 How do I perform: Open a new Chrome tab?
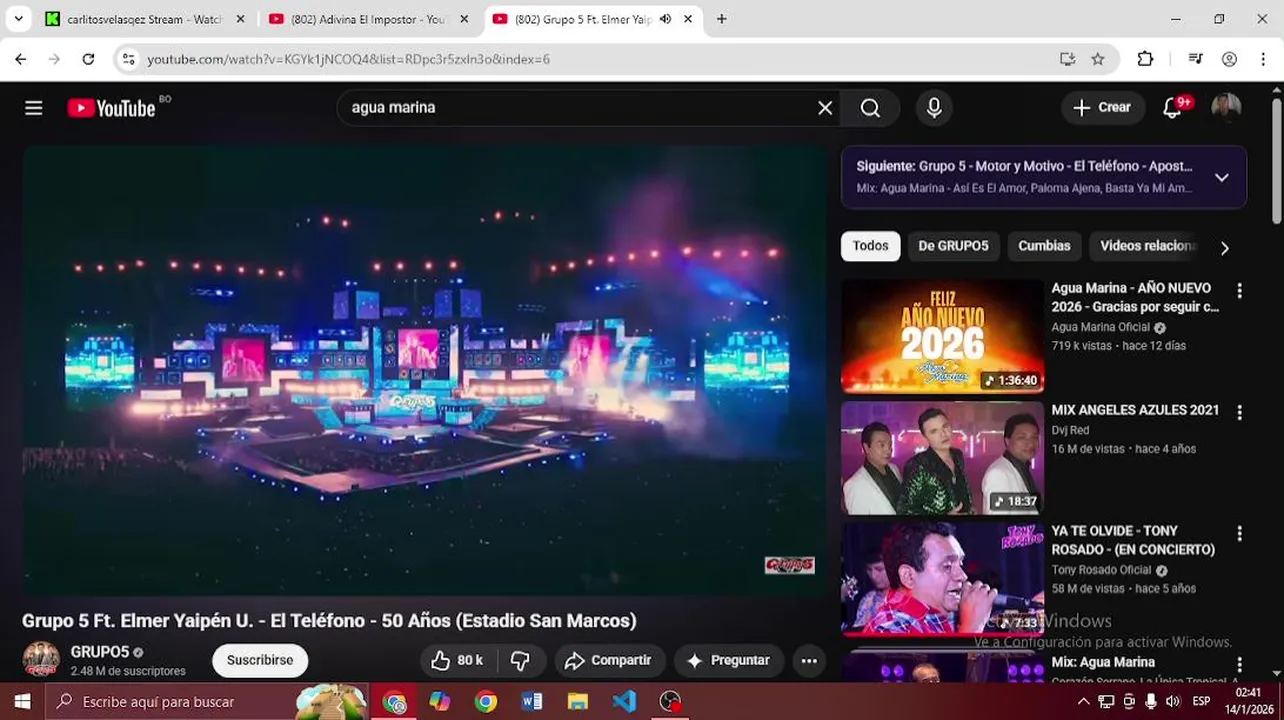point(721,19)
